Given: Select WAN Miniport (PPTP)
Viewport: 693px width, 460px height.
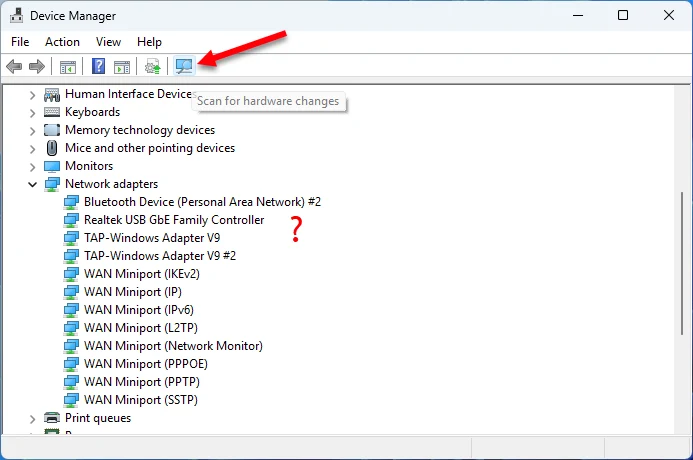Looking at the screenshot, I should (142, 382).
